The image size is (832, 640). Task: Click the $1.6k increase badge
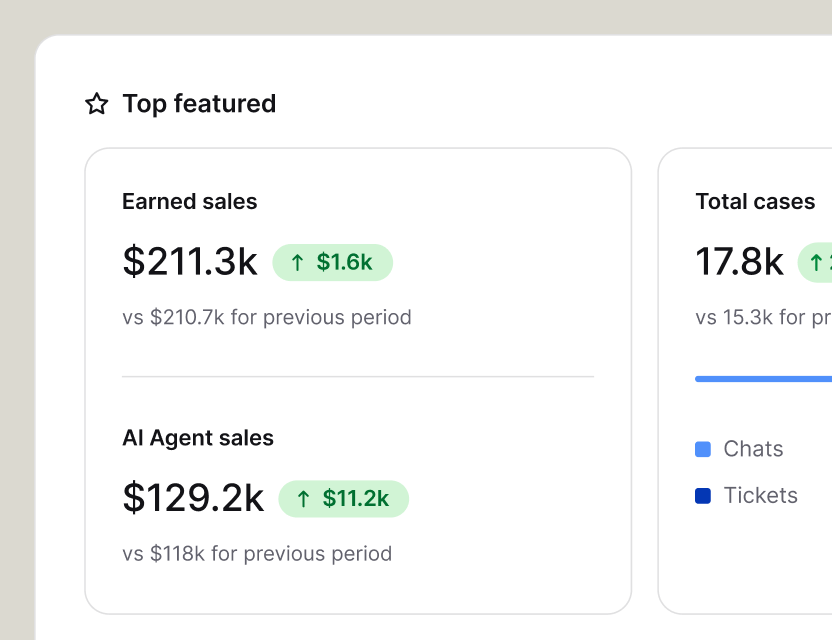pyautogui.click(x=333, y=262)
